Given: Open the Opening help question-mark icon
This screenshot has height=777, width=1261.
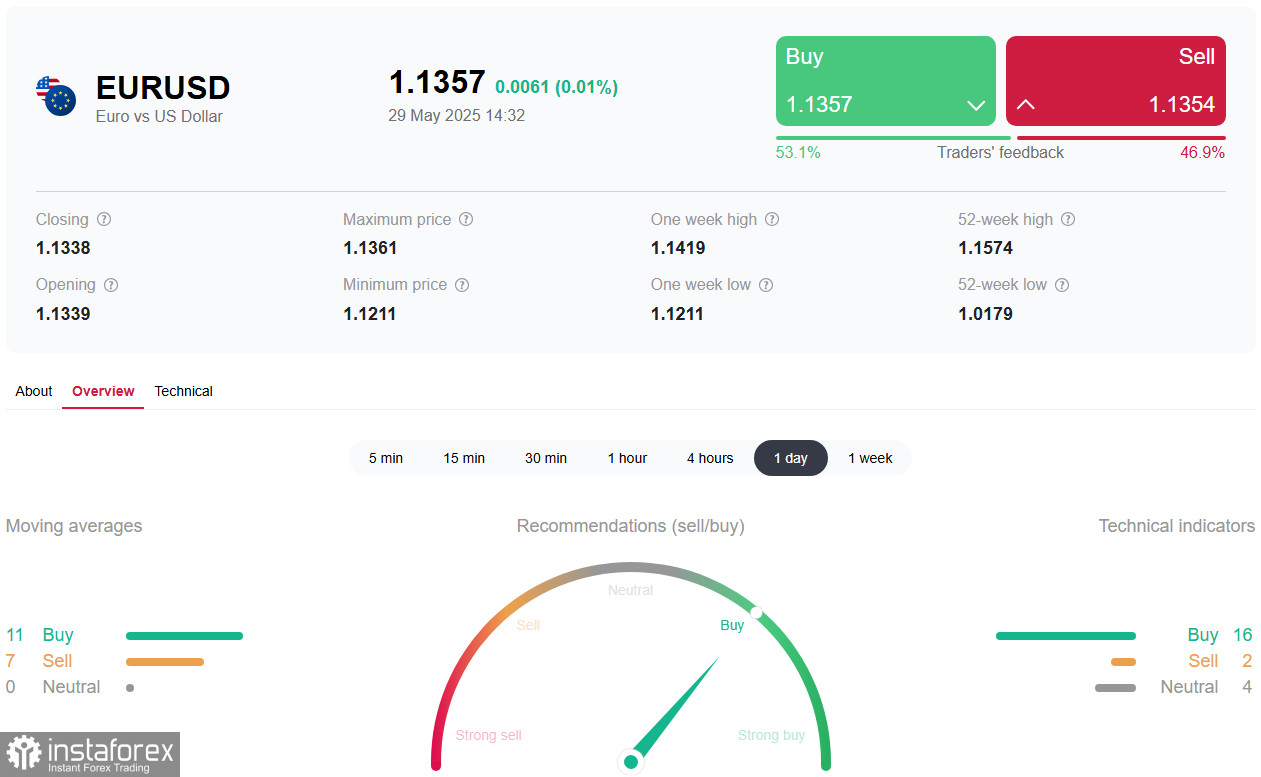Looking at the screenshot, I should click(x=111, y=285).
